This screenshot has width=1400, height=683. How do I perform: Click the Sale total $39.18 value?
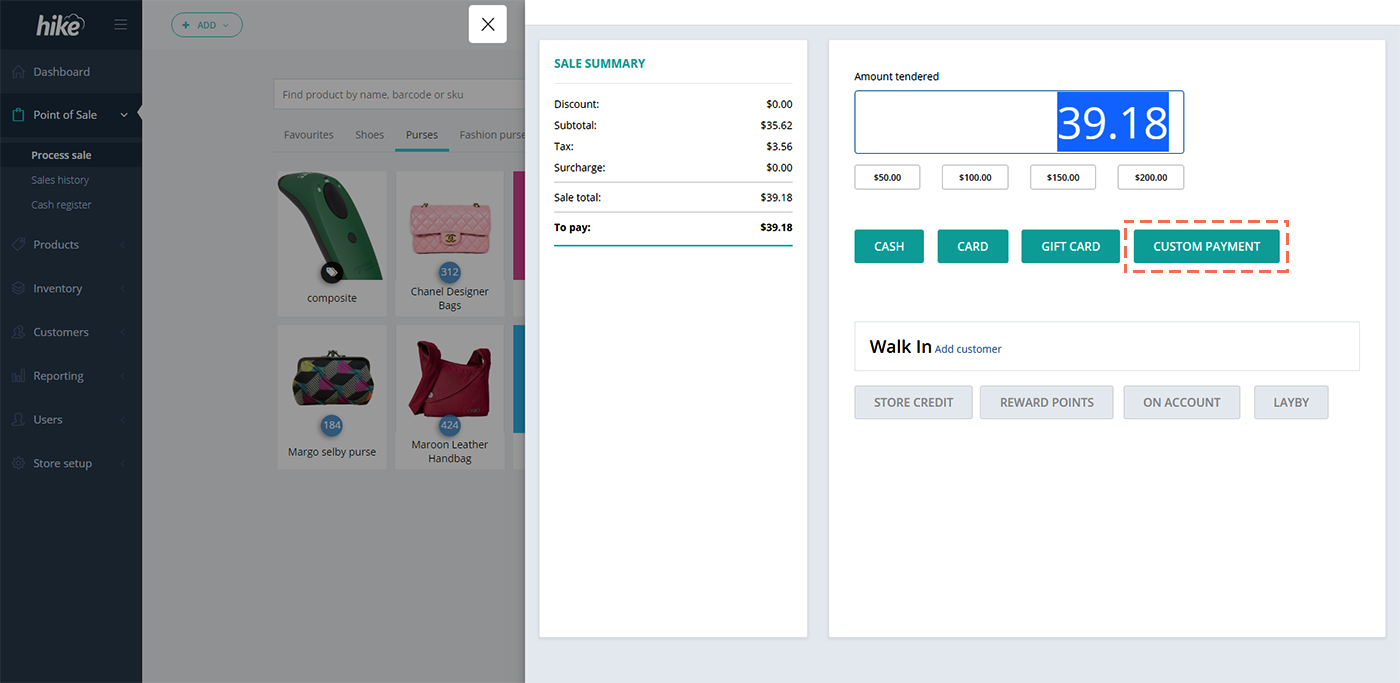(776, 198)
